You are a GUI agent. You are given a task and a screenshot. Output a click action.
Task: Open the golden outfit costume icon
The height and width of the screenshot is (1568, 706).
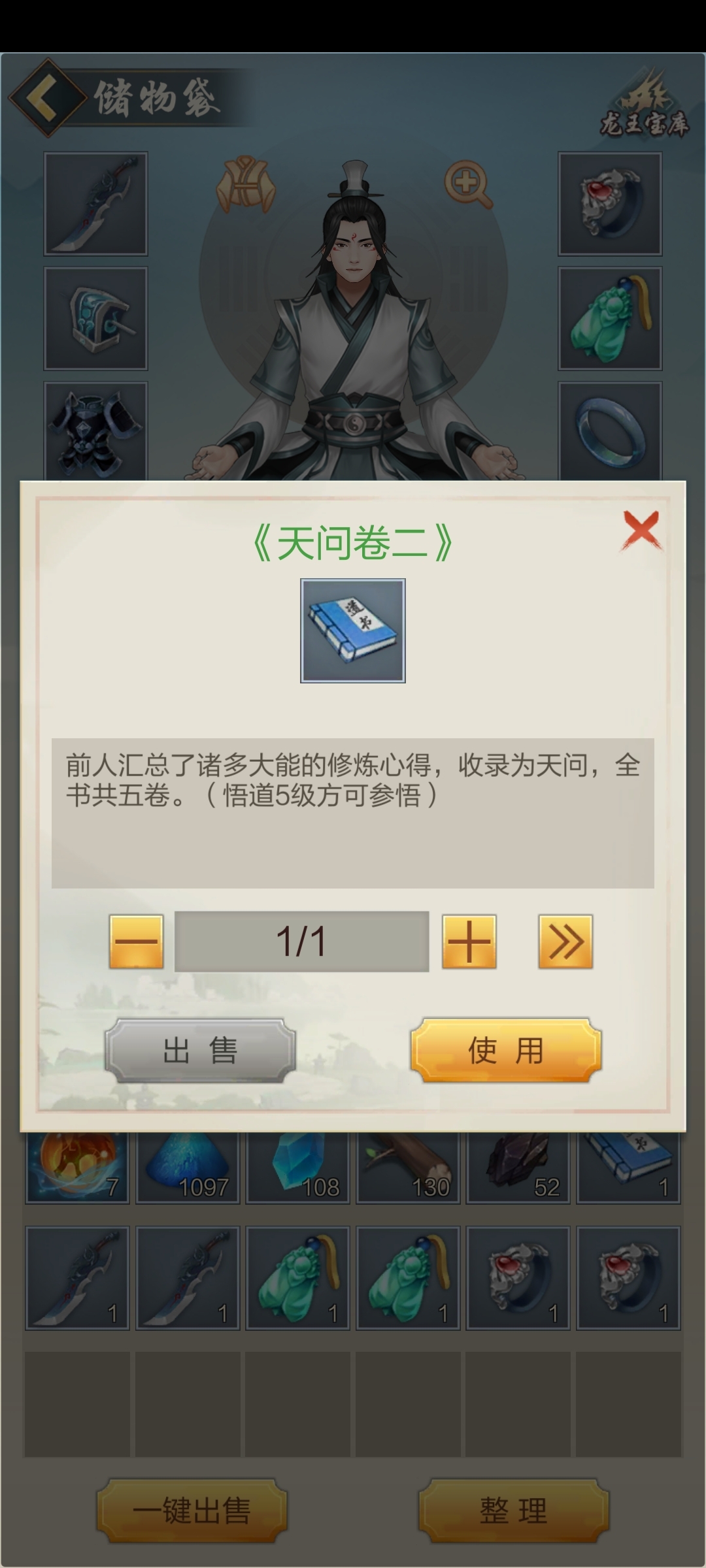[246, 184]
